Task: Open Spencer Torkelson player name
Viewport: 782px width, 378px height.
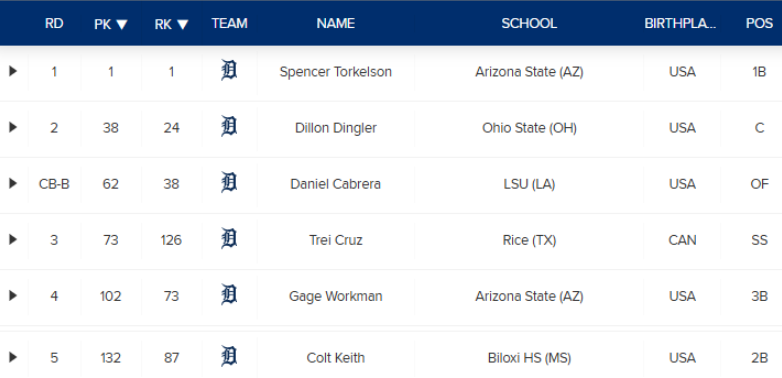Action: point(336,72)
